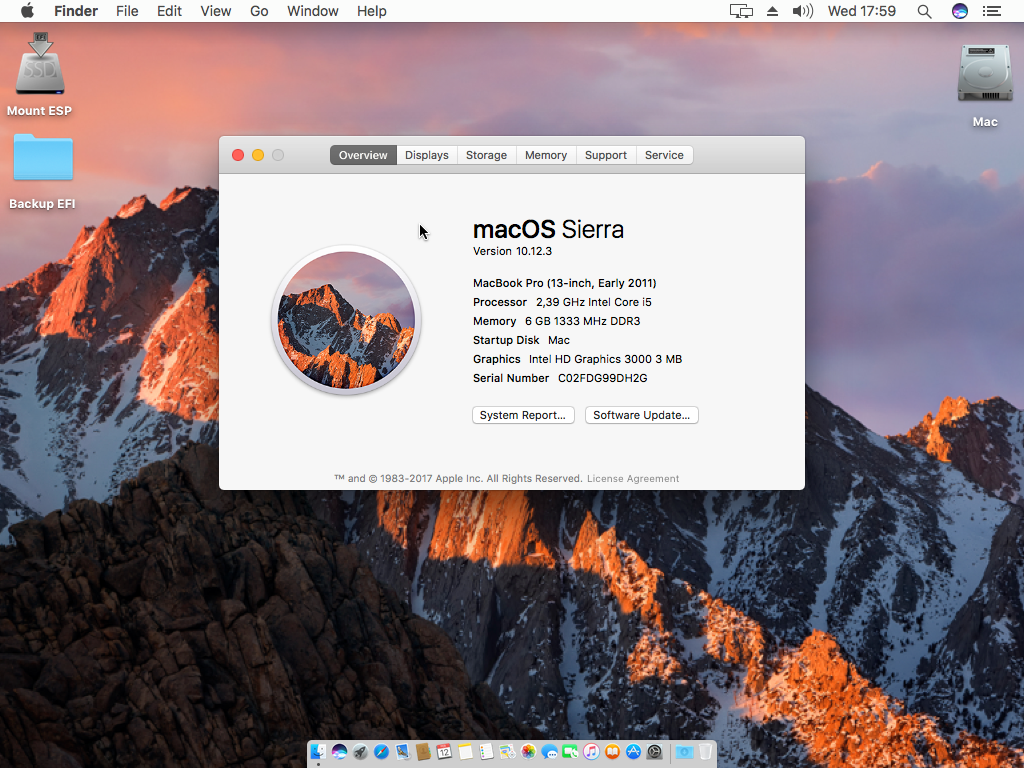1024x768 pixels.
Task: Open the Apple menu
Action: 27,10
